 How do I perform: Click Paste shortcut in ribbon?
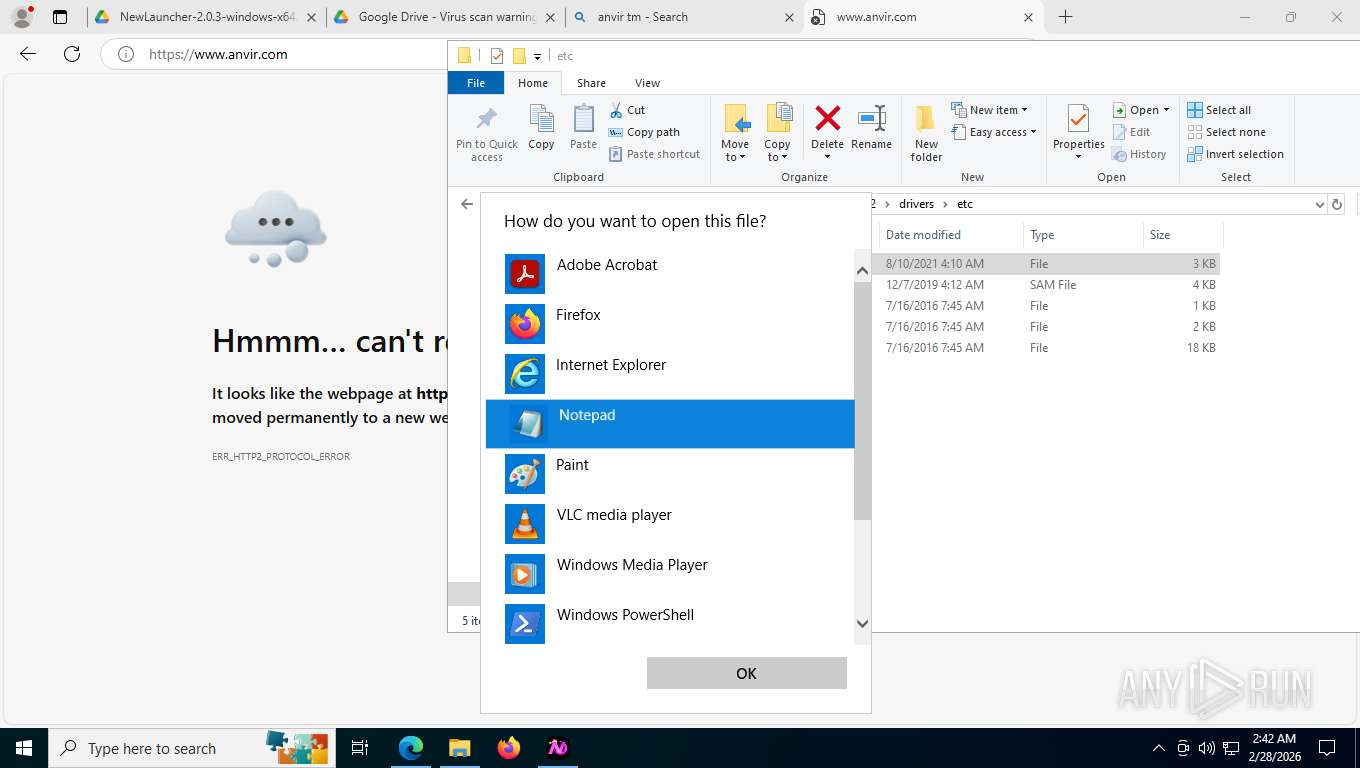[x=654, y=154]
